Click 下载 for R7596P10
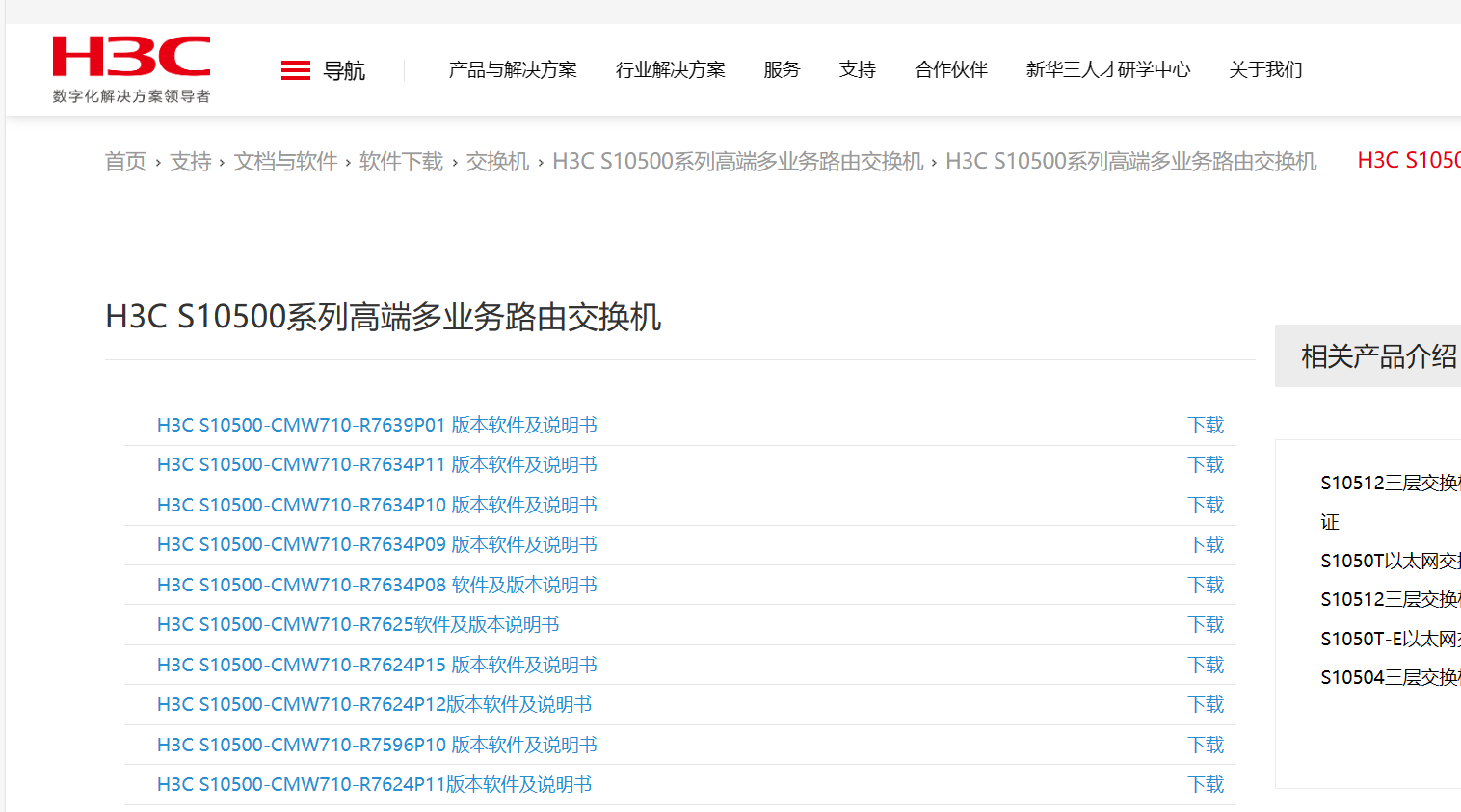1461x812 pixels. click(1206, 746)
